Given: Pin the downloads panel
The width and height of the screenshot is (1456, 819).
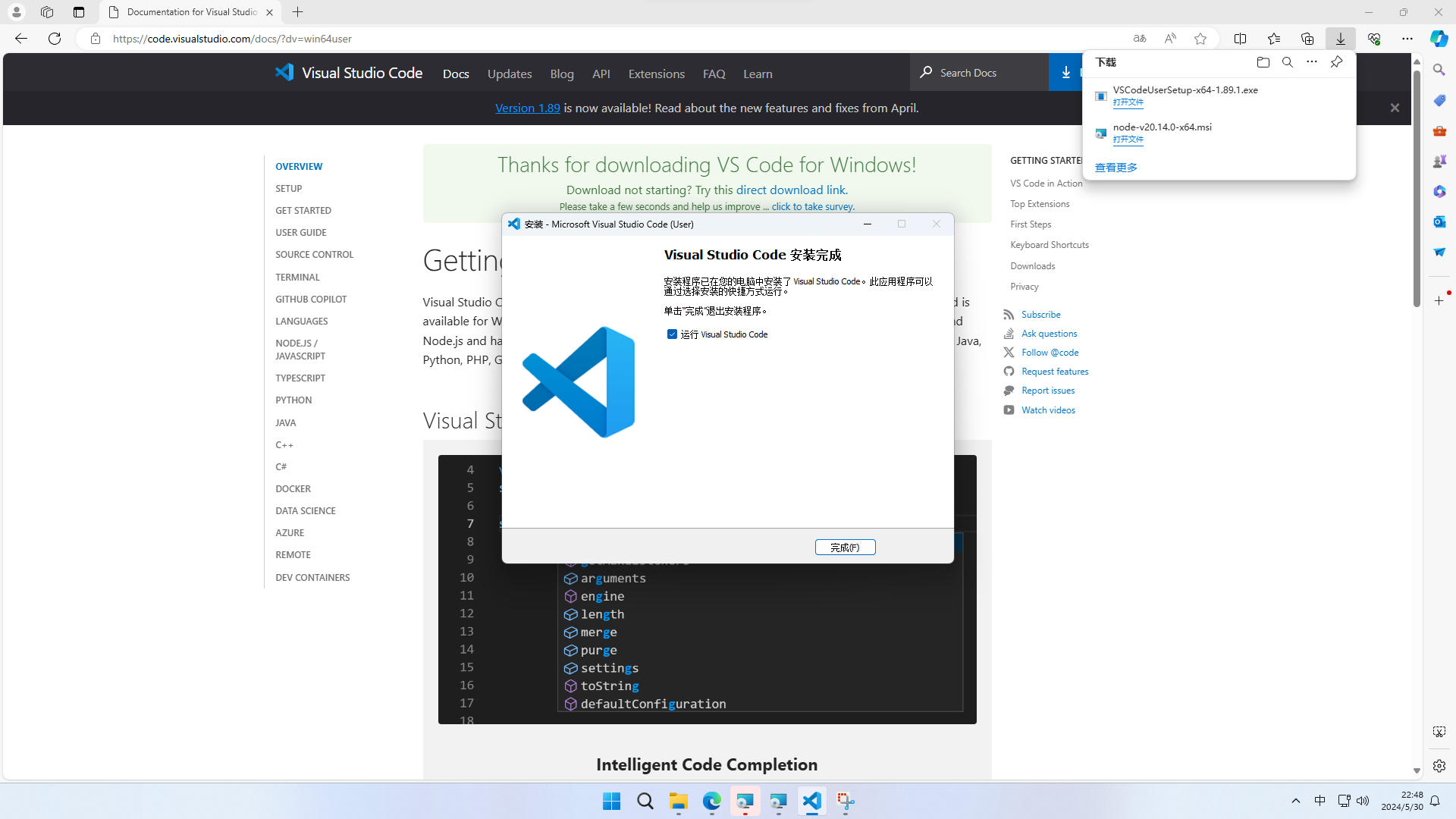Looking at the screenshot, I should (x=1336, y=62).
